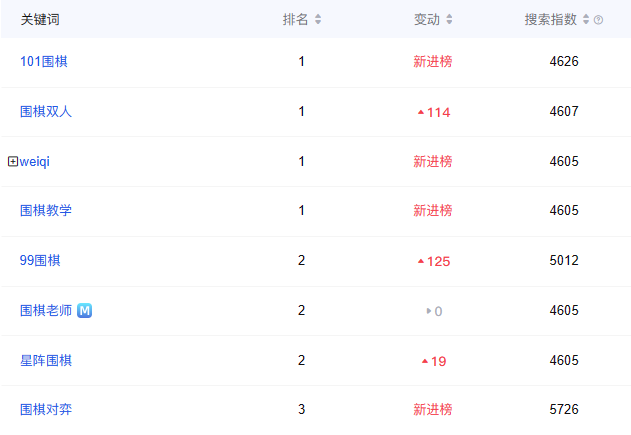Select the 星阵围棋 keyword
The image size is (631, 435).
(46, 360)
